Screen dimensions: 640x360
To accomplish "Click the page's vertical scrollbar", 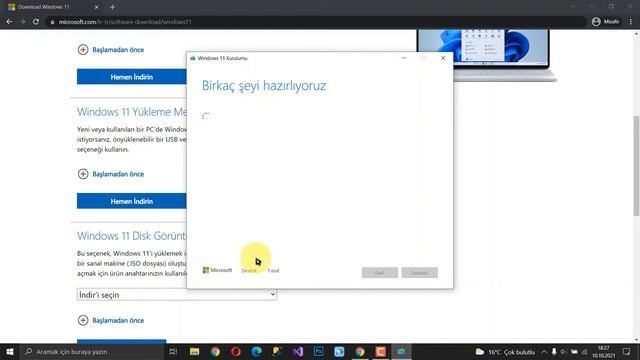I will click(636, 165).
